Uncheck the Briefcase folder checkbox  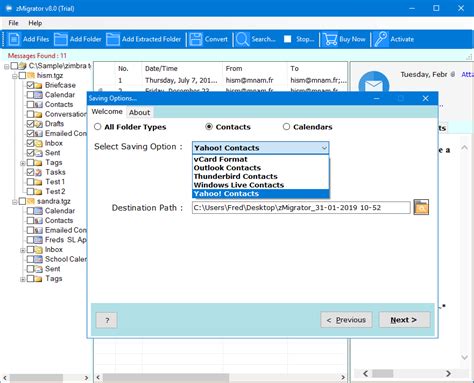click(x=30, y=85)
